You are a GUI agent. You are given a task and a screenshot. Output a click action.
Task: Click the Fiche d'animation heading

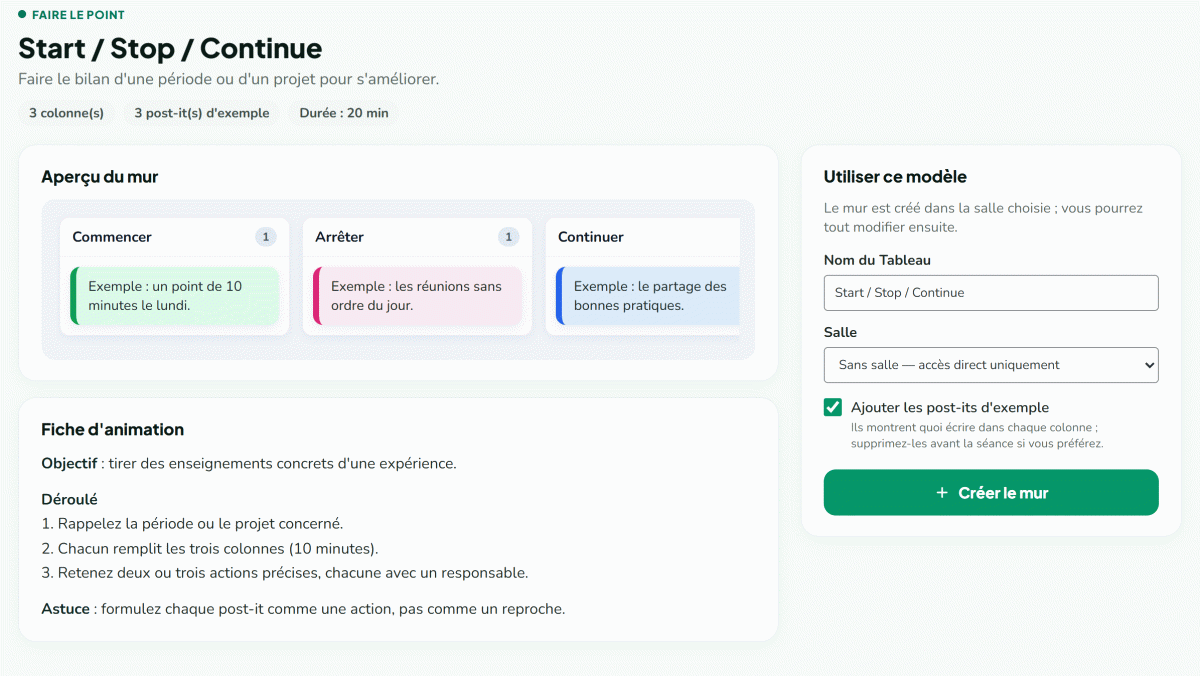coord(113,430)
